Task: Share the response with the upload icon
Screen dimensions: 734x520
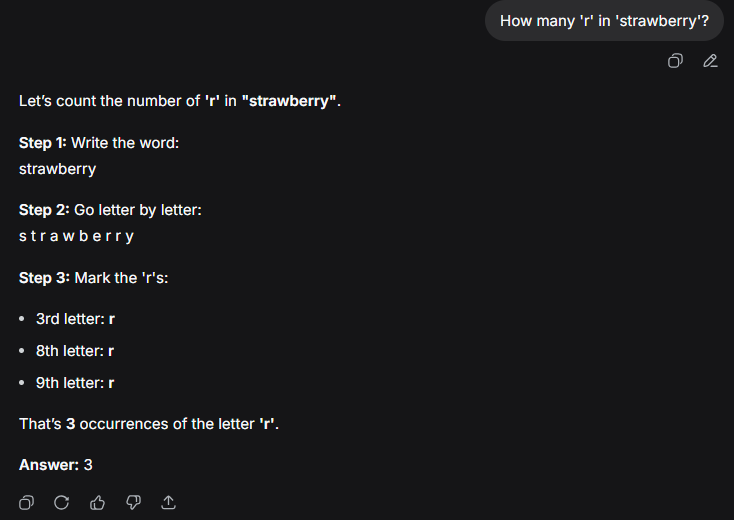Action: click(x=168, y=502)
